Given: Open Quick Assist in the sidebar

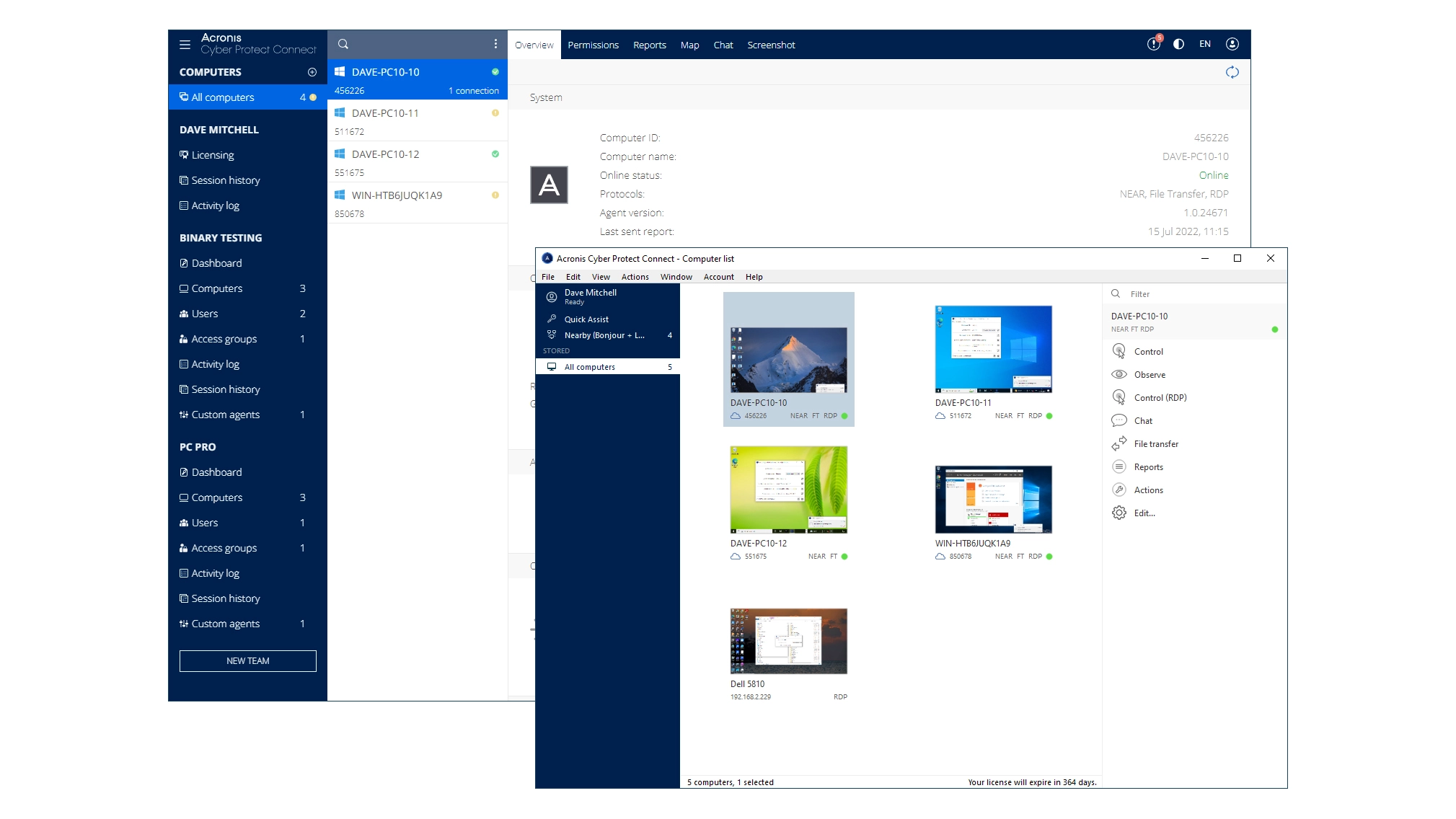Looking at the screenshot, I should pos(586,319).
